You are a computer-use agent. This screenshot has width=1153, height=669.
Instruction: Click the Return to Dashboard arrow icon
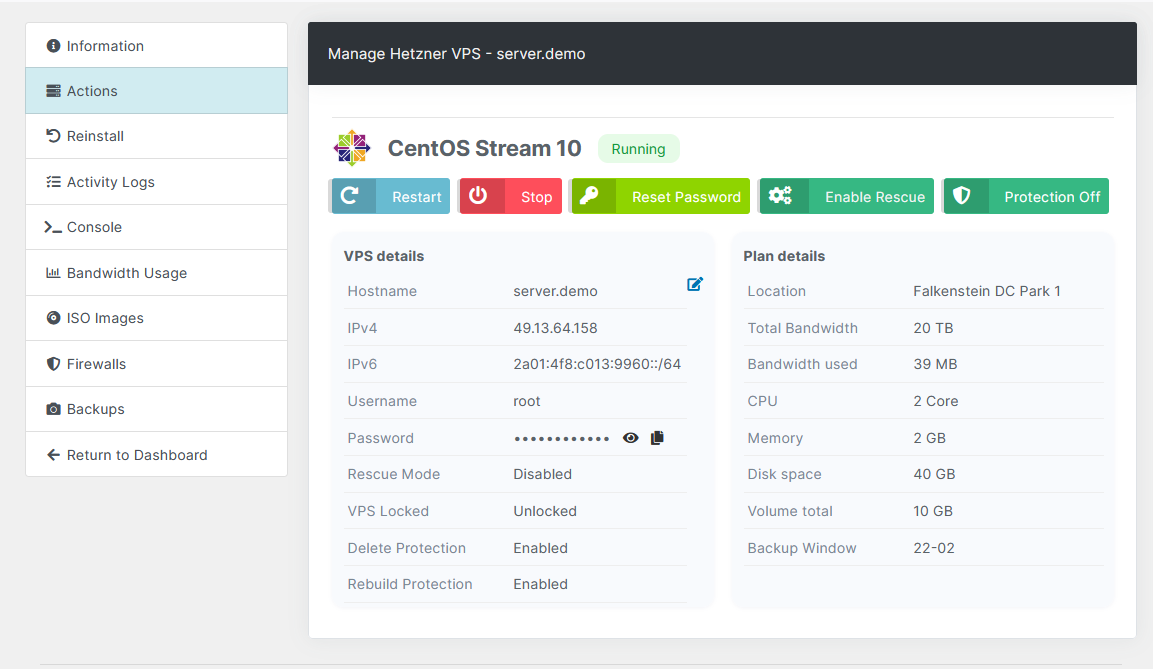53,455
